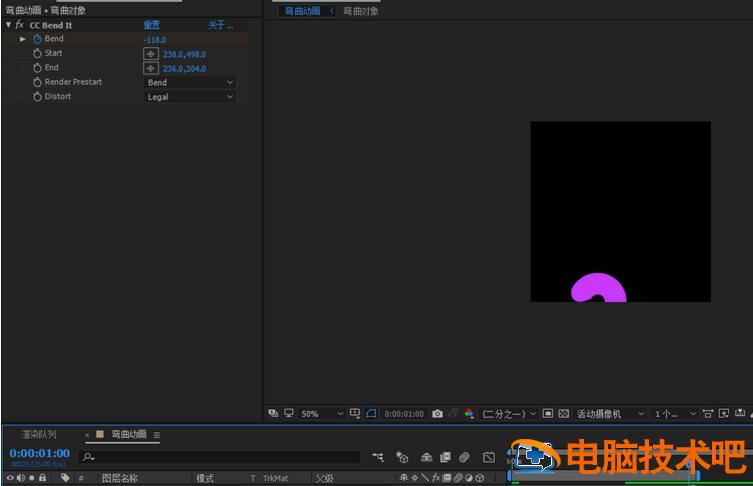Screen dimensions: 753x486
Task: Toggle the Bend stopwatch keyframe icon
Action: coord(37,39)
